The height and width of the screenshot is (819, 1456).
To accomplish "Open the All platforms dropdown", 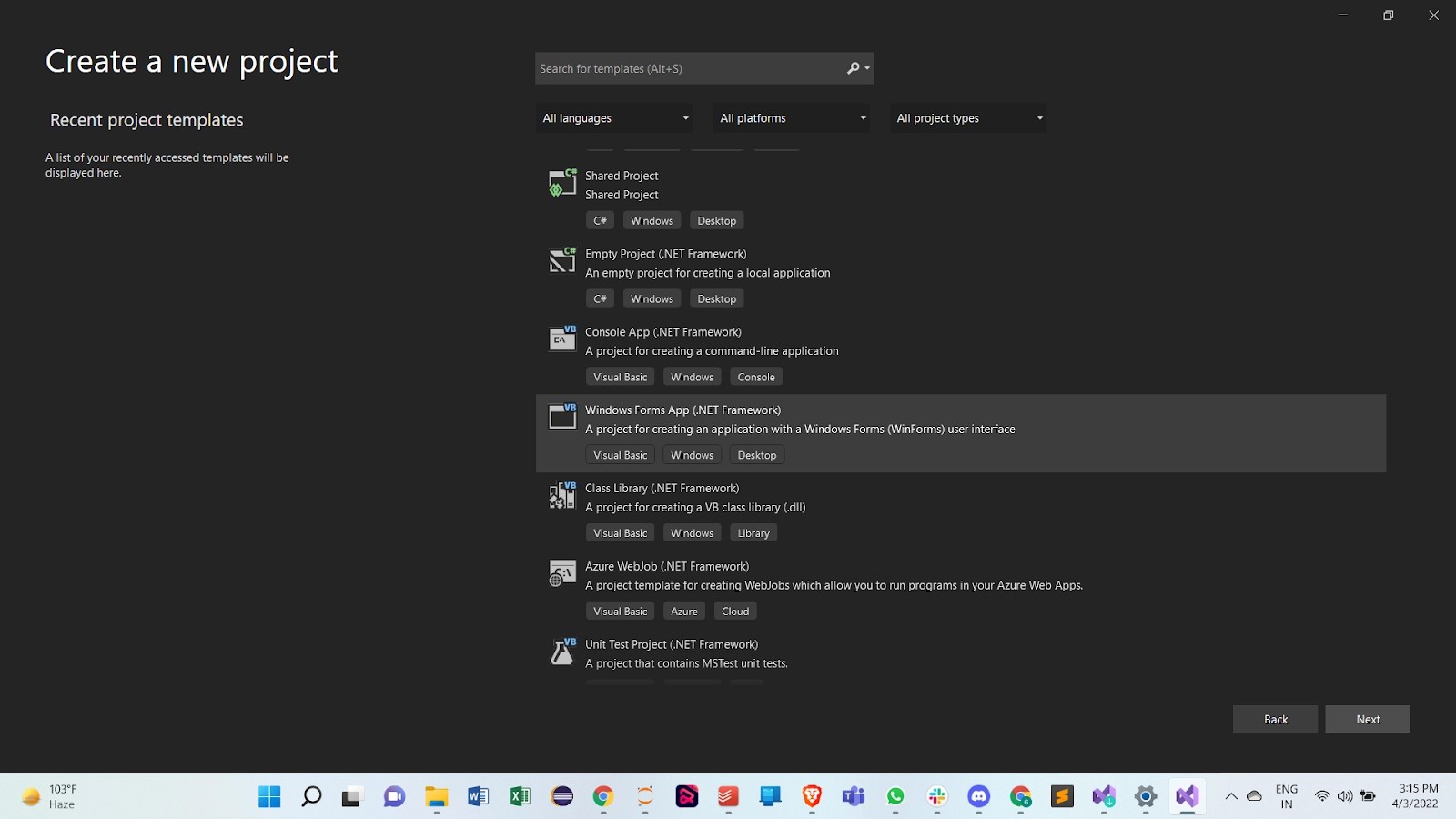I will 790,117.
